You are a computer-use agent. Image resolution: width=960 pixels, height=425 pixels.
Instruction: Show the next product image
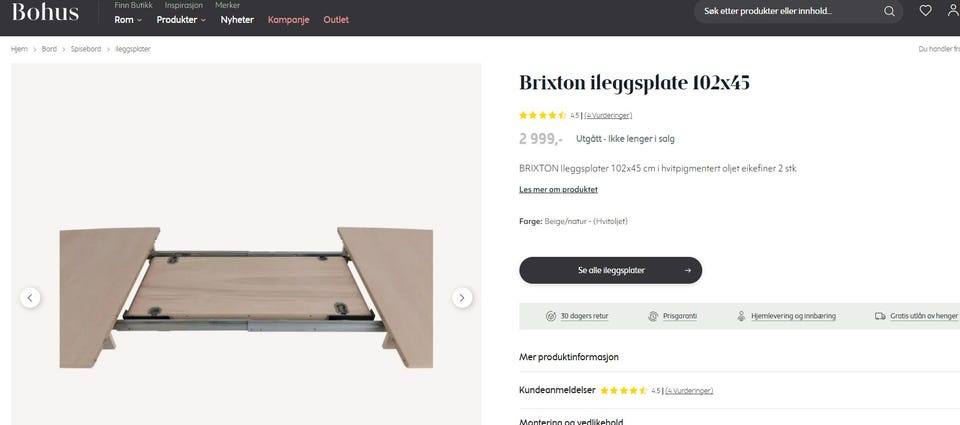click(x=462, y=297)
